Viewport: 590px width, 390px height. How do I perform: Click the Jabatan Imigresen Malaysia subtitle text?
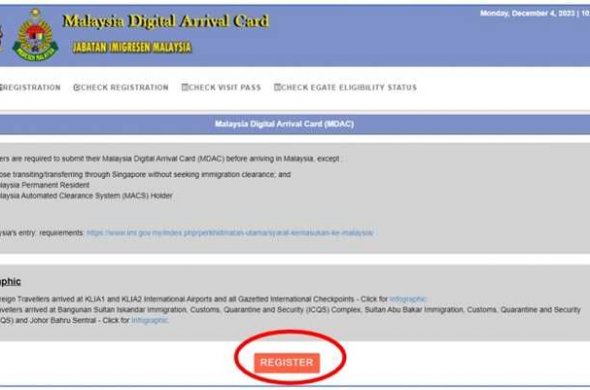132,47
